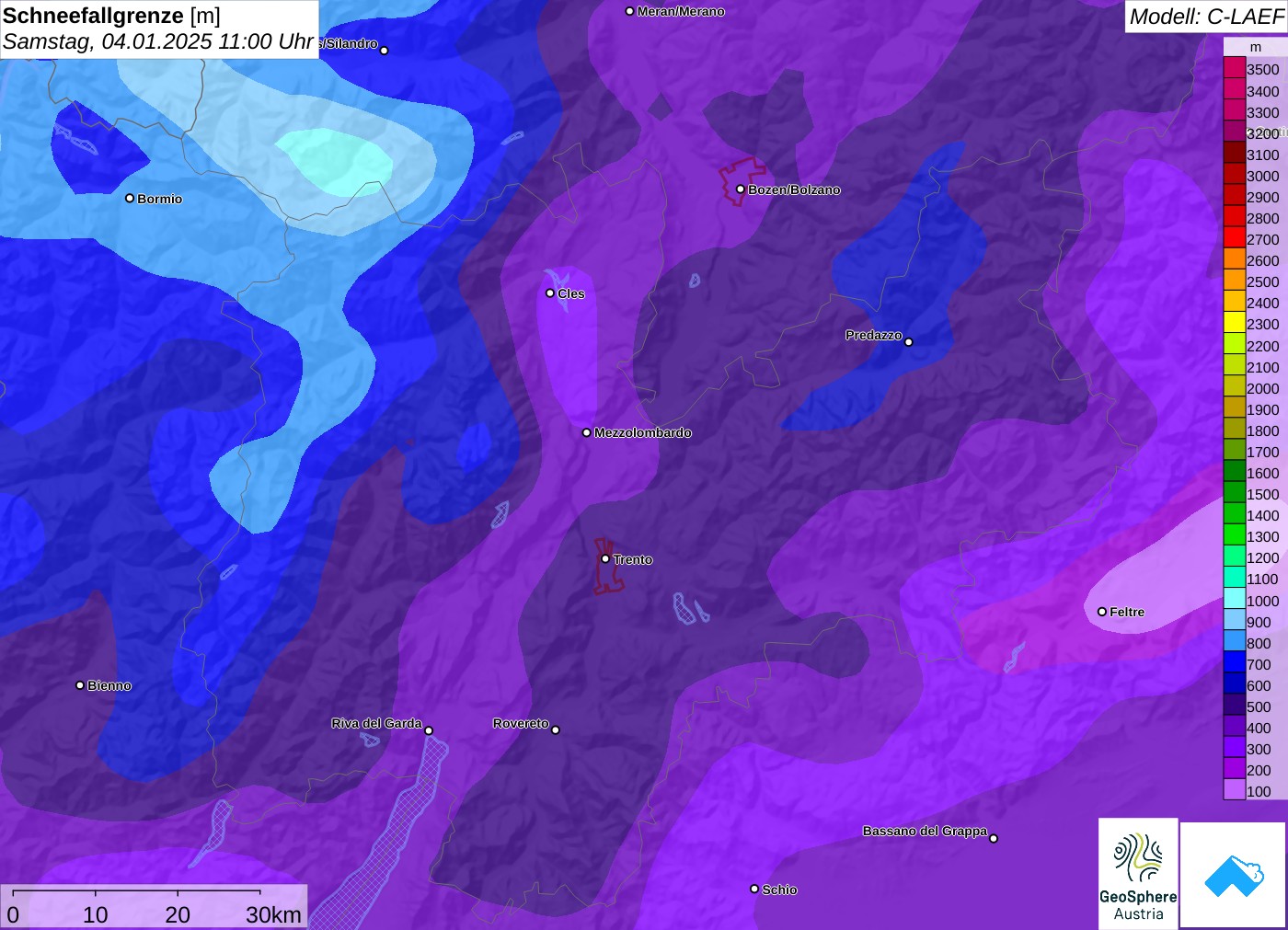Click the 1000 m cyan legend swatch
The height and width of the screenshot is (930, 1288).
click(x=1235, y=599)
